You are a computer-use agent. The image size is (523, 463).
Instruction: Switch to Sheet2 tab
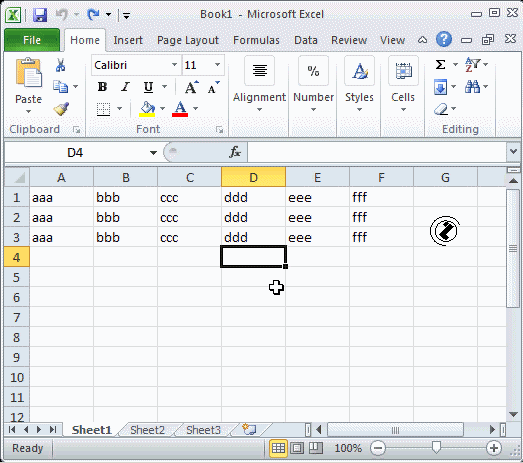point(147,430)
